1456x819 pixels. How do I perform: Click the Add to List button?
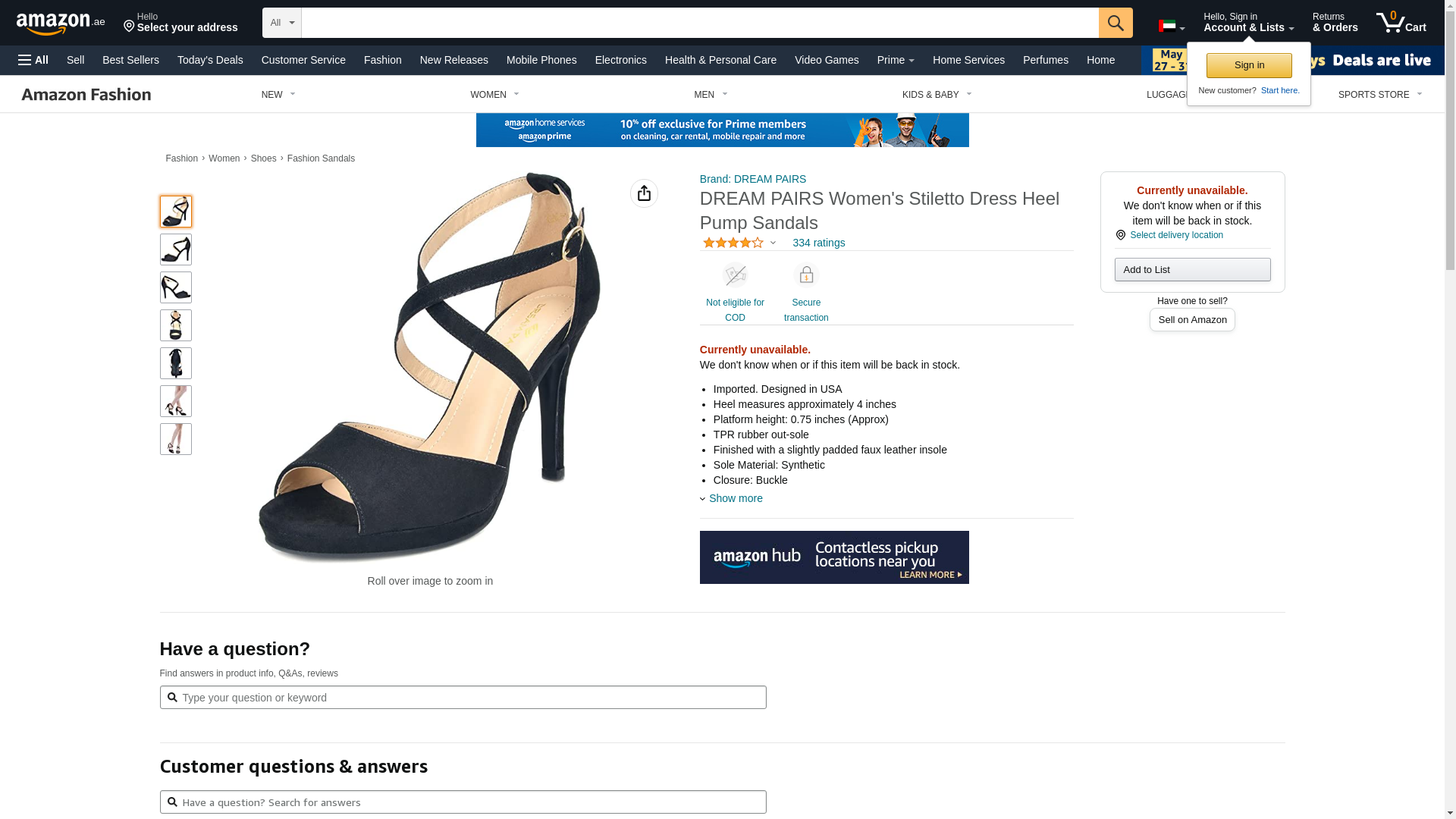(x=1191, y=270)
